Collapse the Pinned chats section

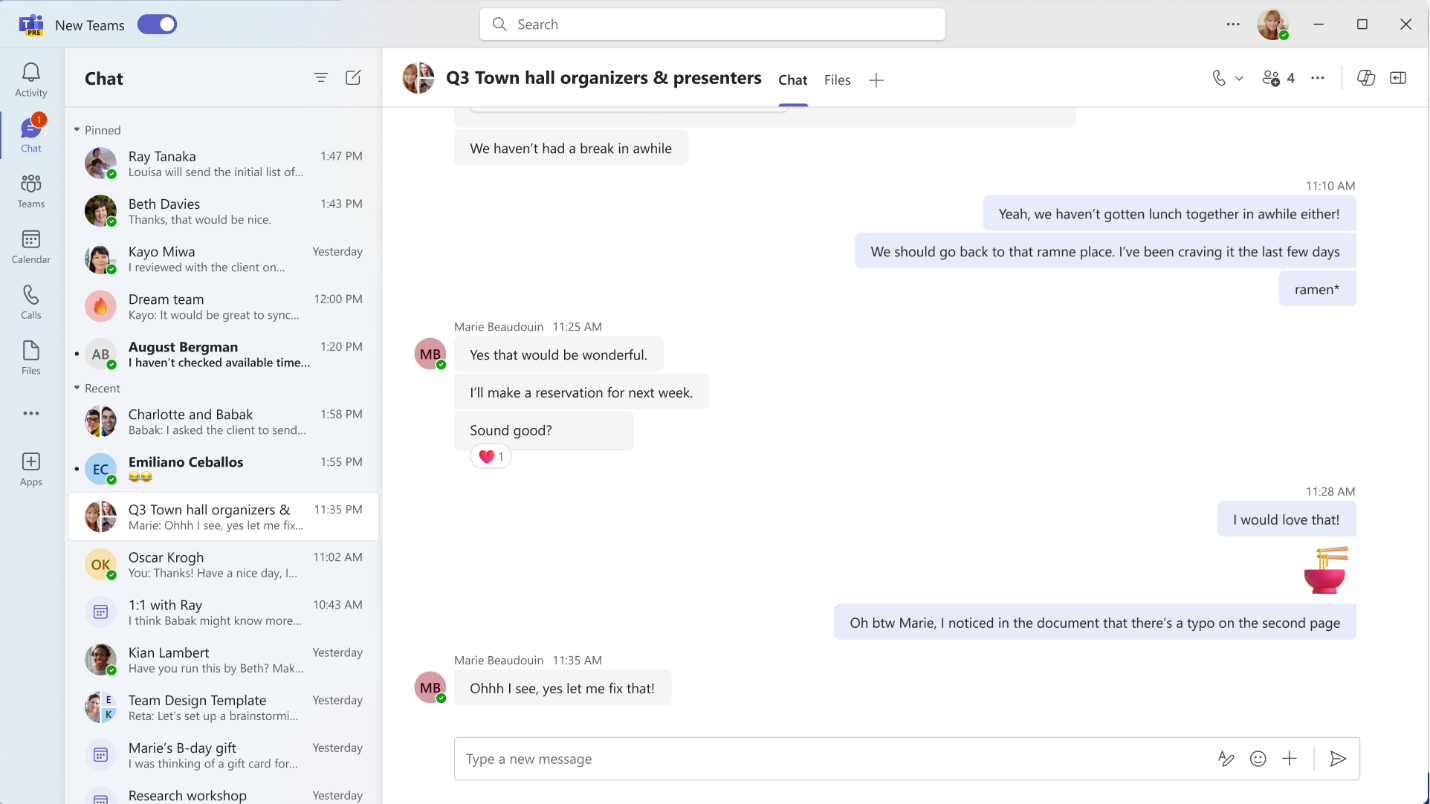tap(77, 130)
